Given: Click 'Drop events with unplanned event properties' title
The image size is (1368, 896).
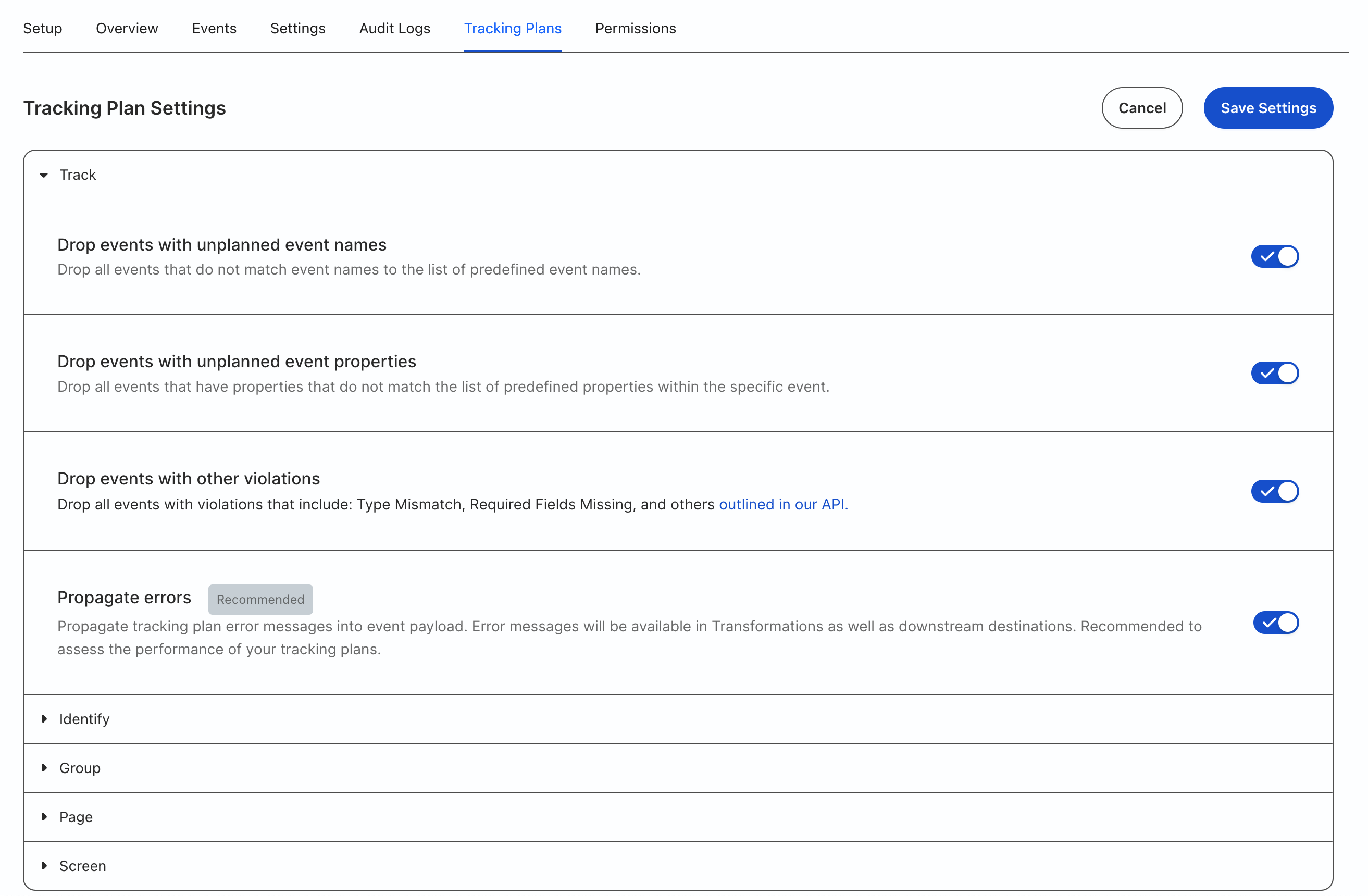Looking at the screenshot, I should [237, 362].
